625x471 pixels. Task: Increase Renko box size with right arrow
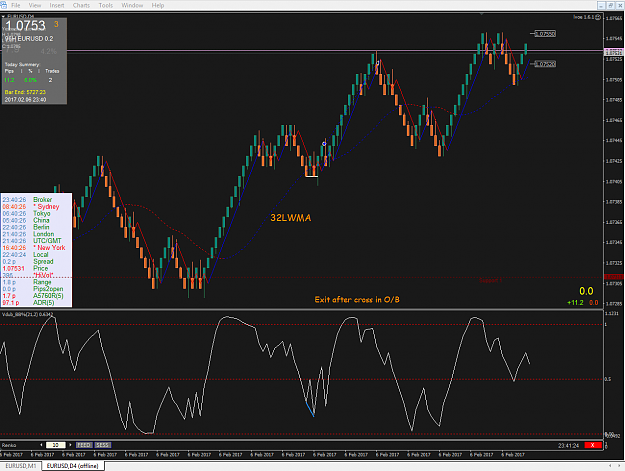tap(70, 445)
